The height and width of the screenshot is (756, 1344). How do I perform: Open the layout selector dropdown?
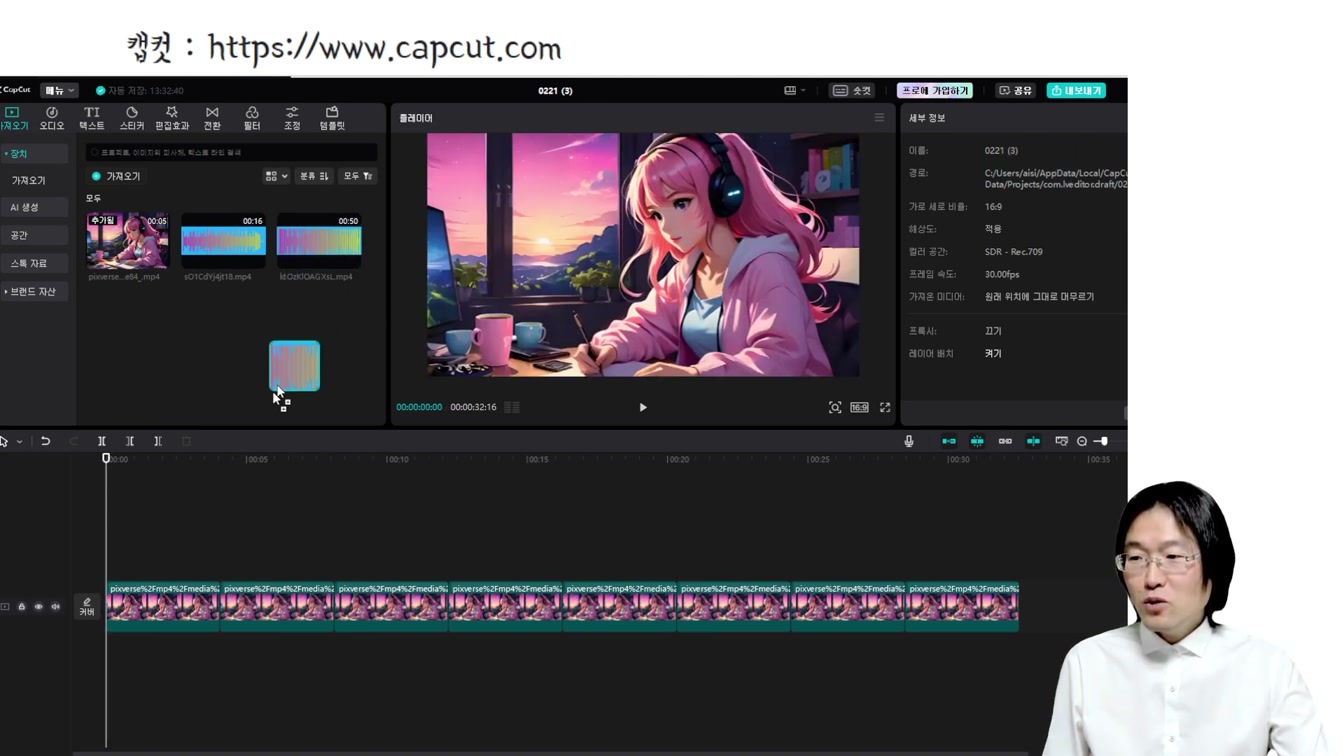click(795, 90)
